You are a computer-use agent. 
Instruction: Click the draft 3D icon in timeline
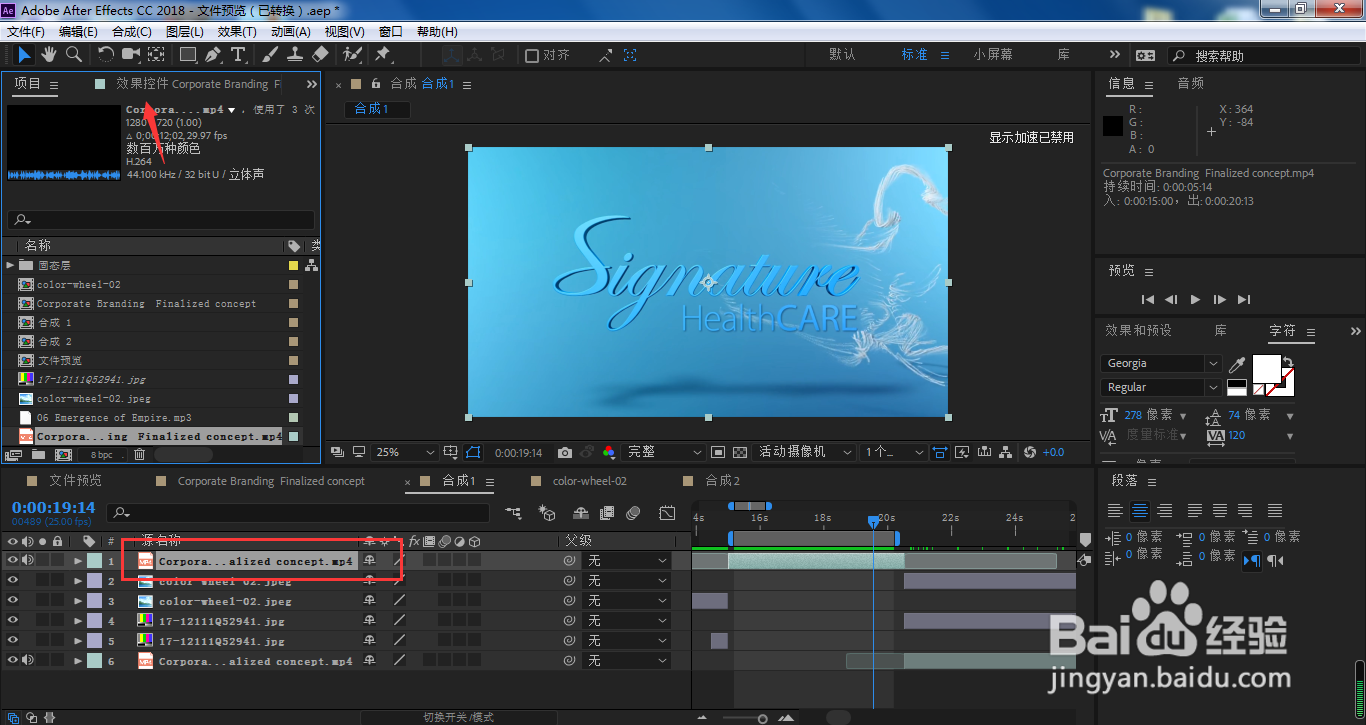point(547,513)
